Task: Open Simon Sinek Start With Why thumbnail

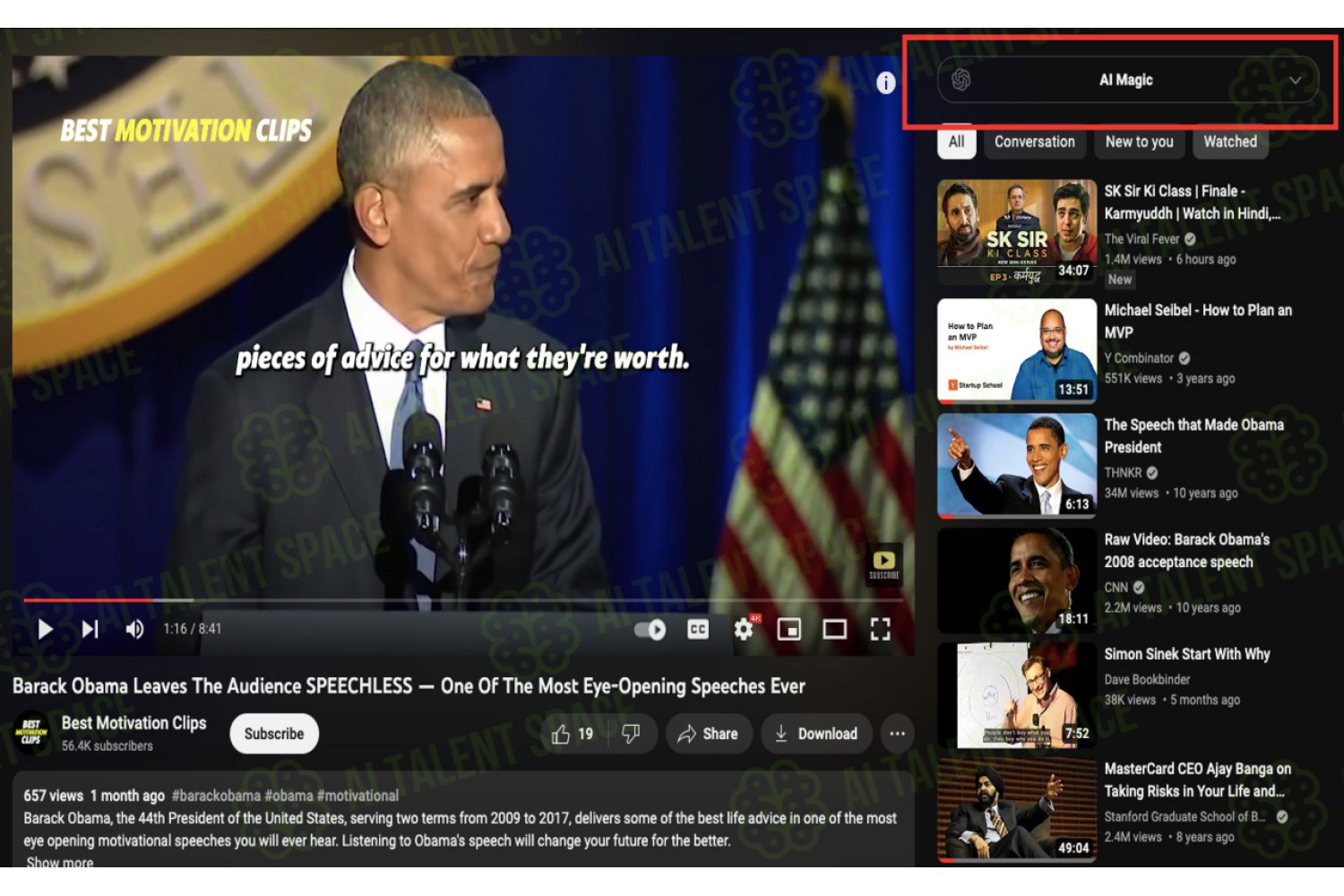Action: click(1017, 694)
